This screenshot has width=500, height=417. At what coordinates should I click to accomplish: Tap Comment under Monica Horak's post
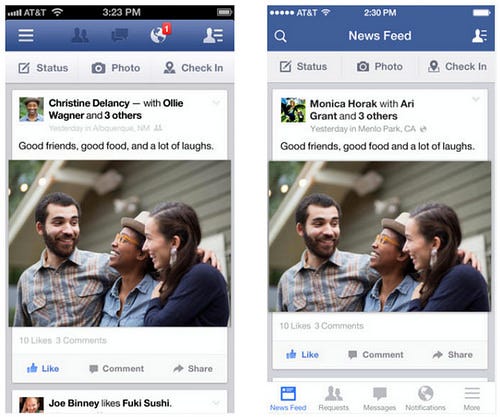click(x=376, y=355)
